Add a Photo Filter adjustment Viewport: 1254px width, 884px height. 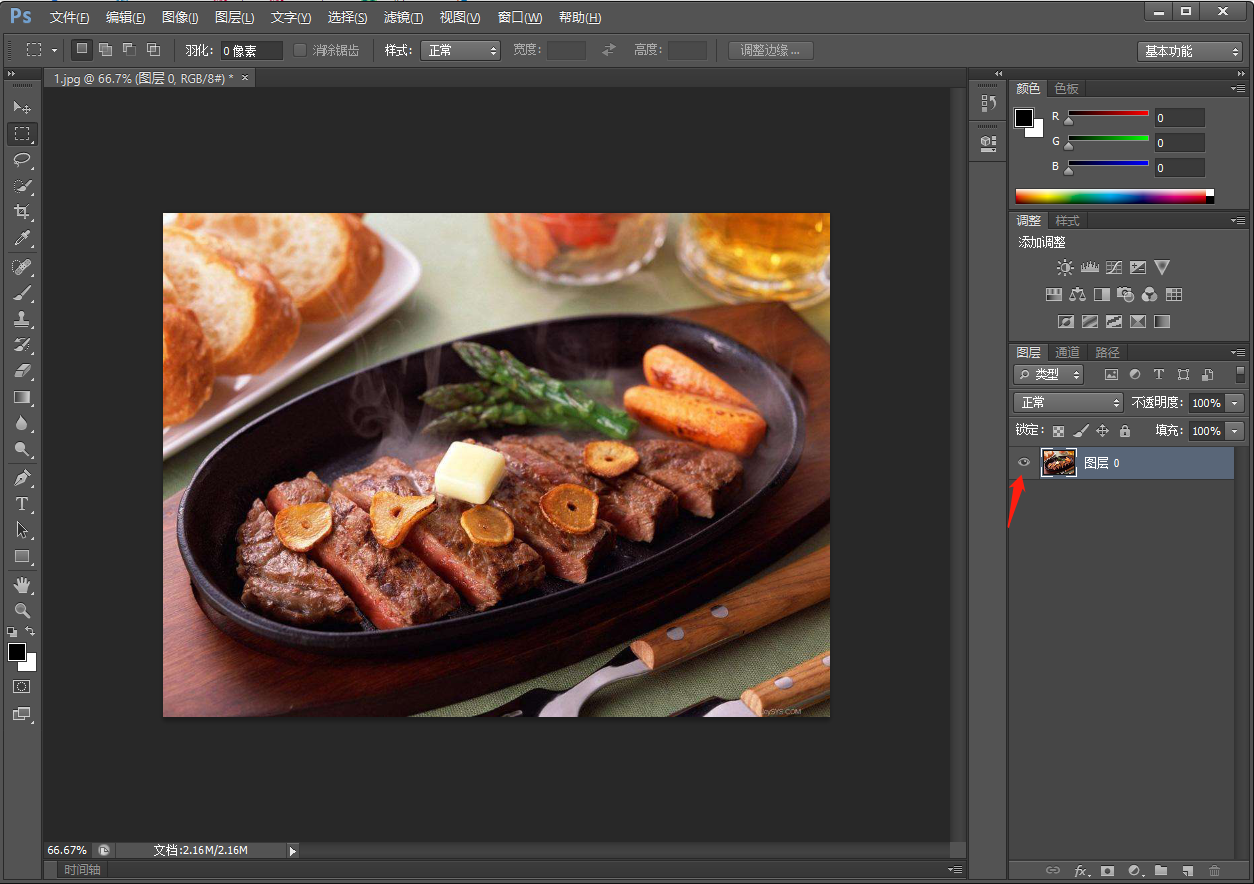click(1126, 295)
